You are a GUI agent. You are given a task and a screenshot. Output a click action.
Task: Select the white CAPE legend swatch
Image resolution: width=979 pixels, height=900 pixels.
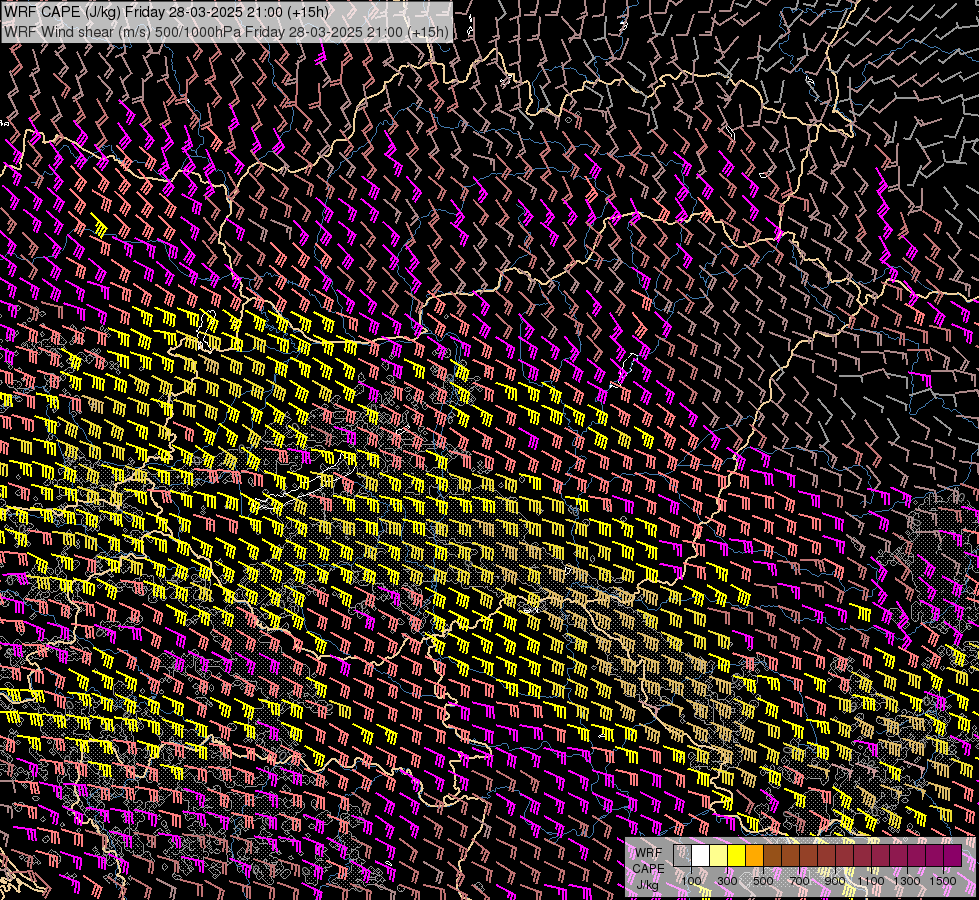[x=701, y=855]
